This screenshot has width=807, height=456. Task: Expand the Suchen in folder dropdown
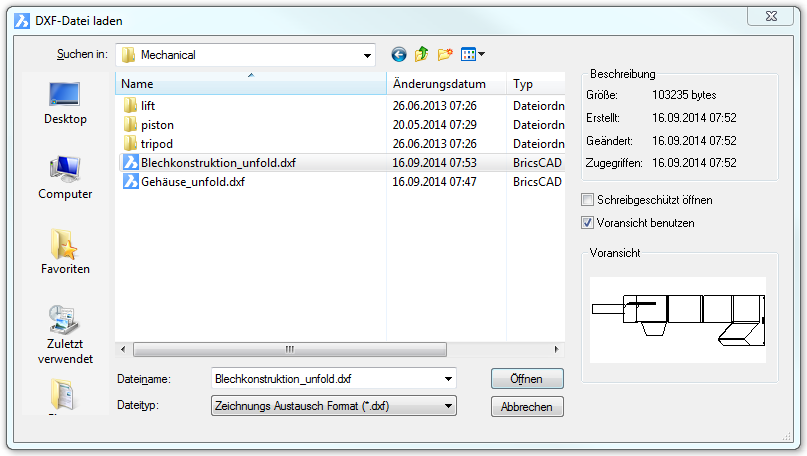pos(367,55)
